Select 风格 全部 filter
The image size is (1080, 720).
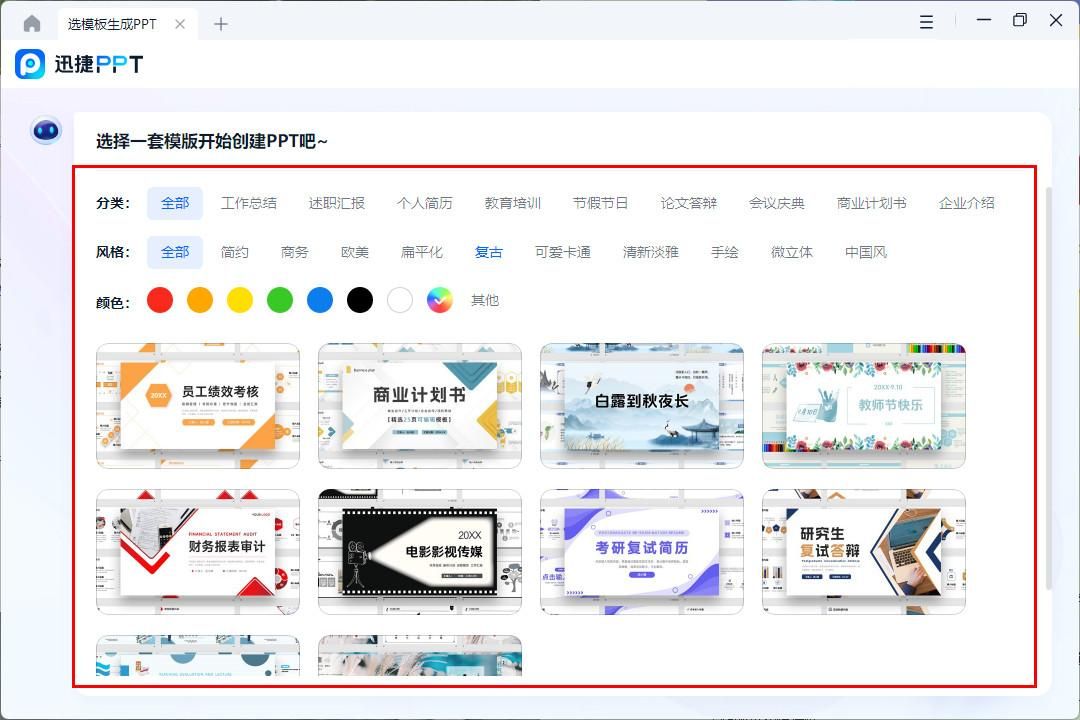click(175, 252)
